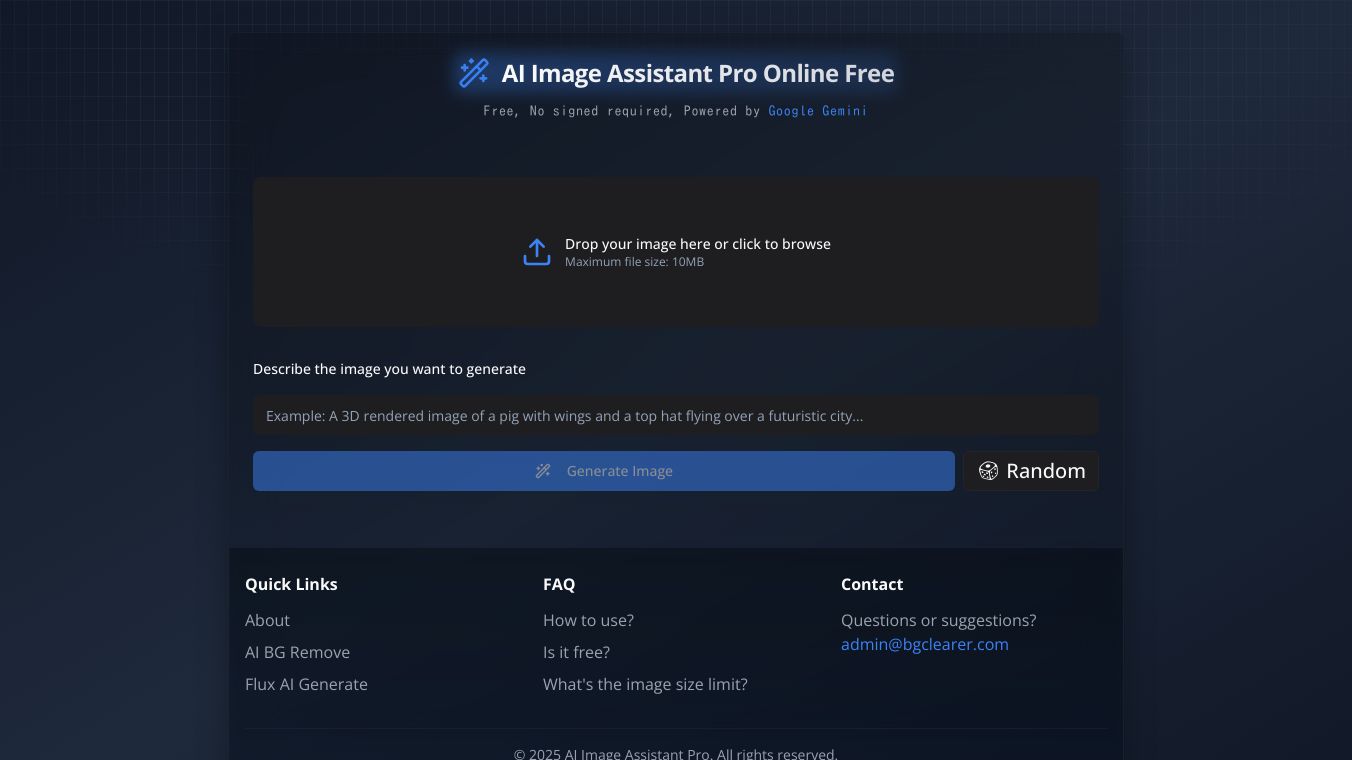Select the 'How to use?' FAQ item
1352x760 pixels.
pyautogui.click(x=588, y=620)
